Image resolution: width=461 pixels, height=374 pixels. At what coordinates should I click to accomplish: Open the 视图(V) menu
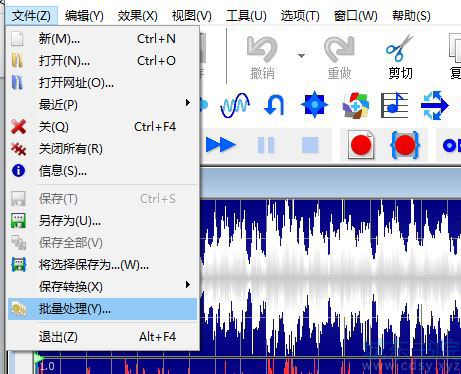click(x=192, y=16)
